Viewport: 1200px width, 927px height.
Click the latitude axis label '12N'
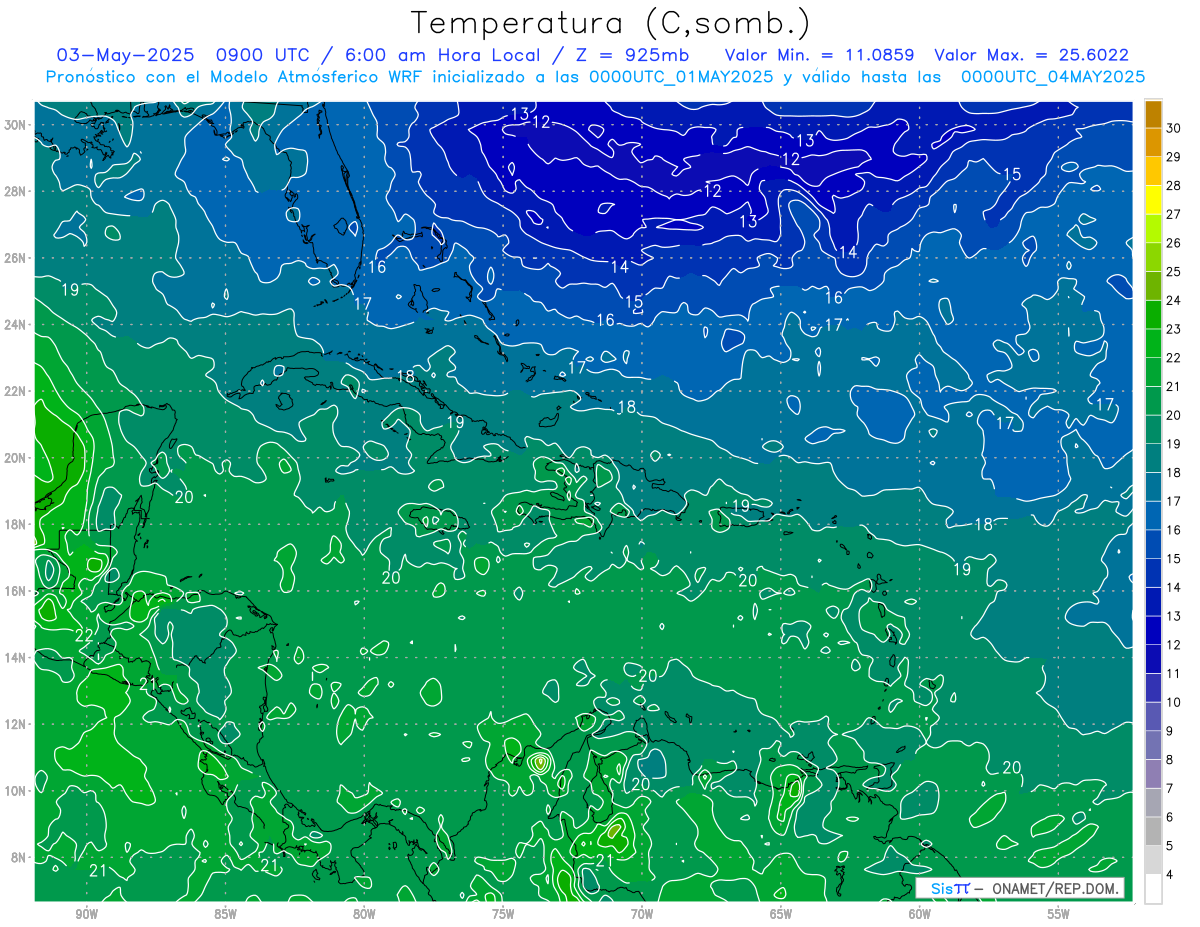(16, 724)
